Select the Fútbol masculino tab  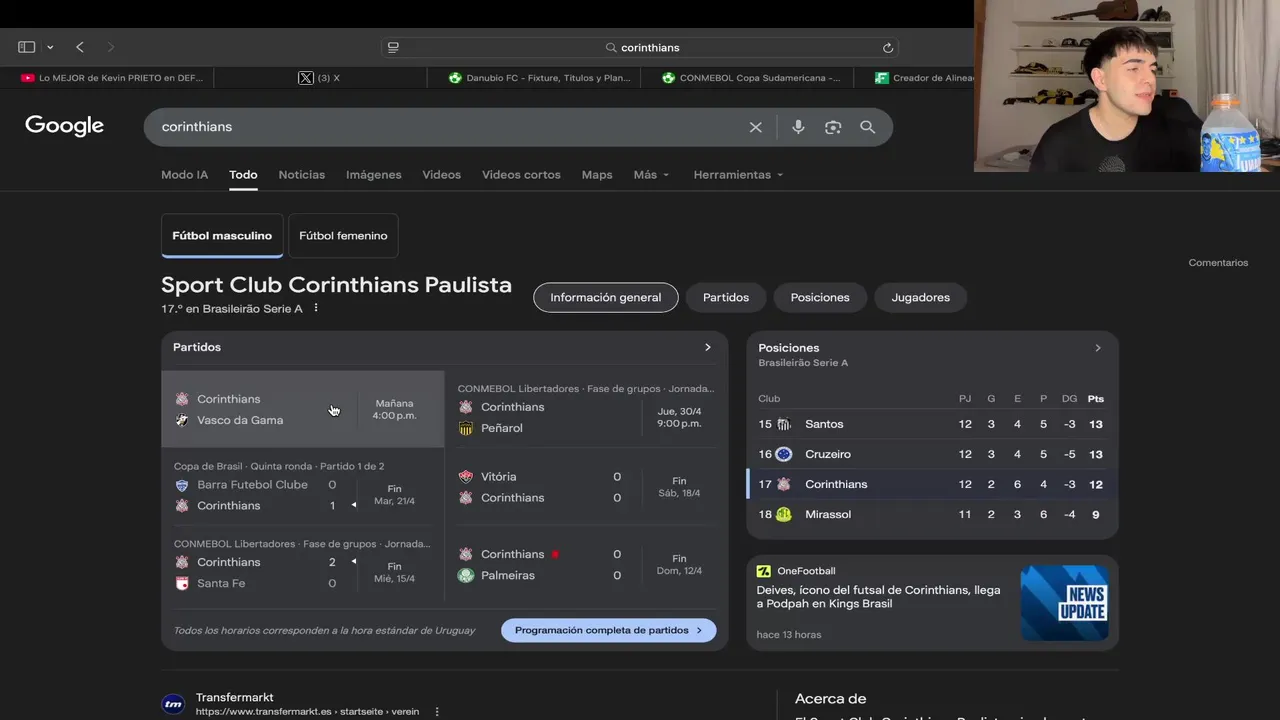tap(222, 235)
